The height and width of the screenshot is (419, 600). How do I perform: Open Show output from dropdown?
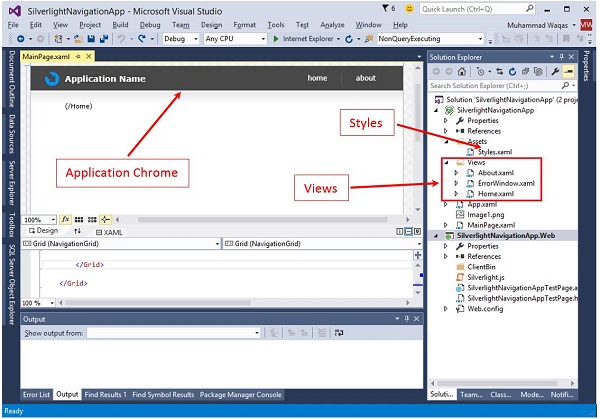tap(174, 333)
